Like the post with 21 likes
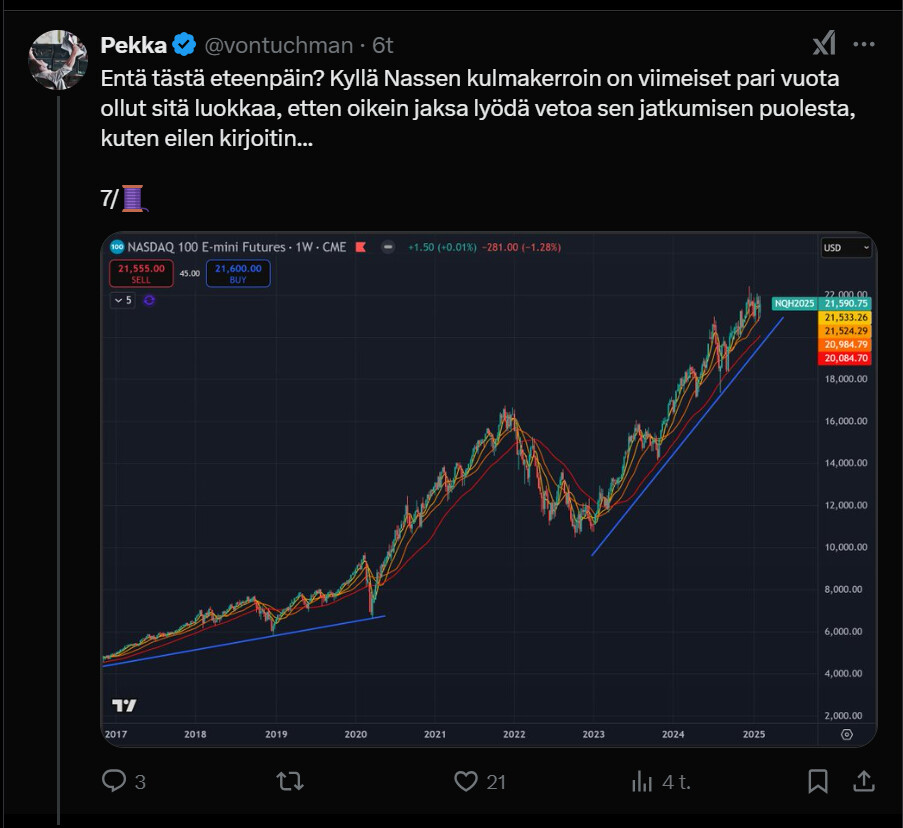 (x=464, y=782)
